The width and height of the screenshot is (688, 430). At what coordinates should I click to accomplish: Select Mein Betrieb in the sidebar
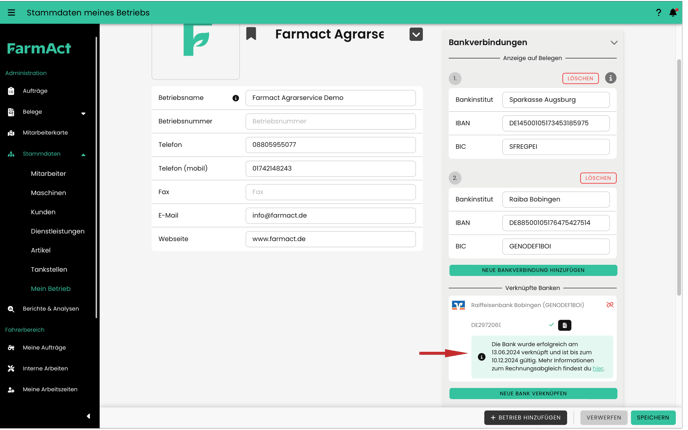coord(50,289)
